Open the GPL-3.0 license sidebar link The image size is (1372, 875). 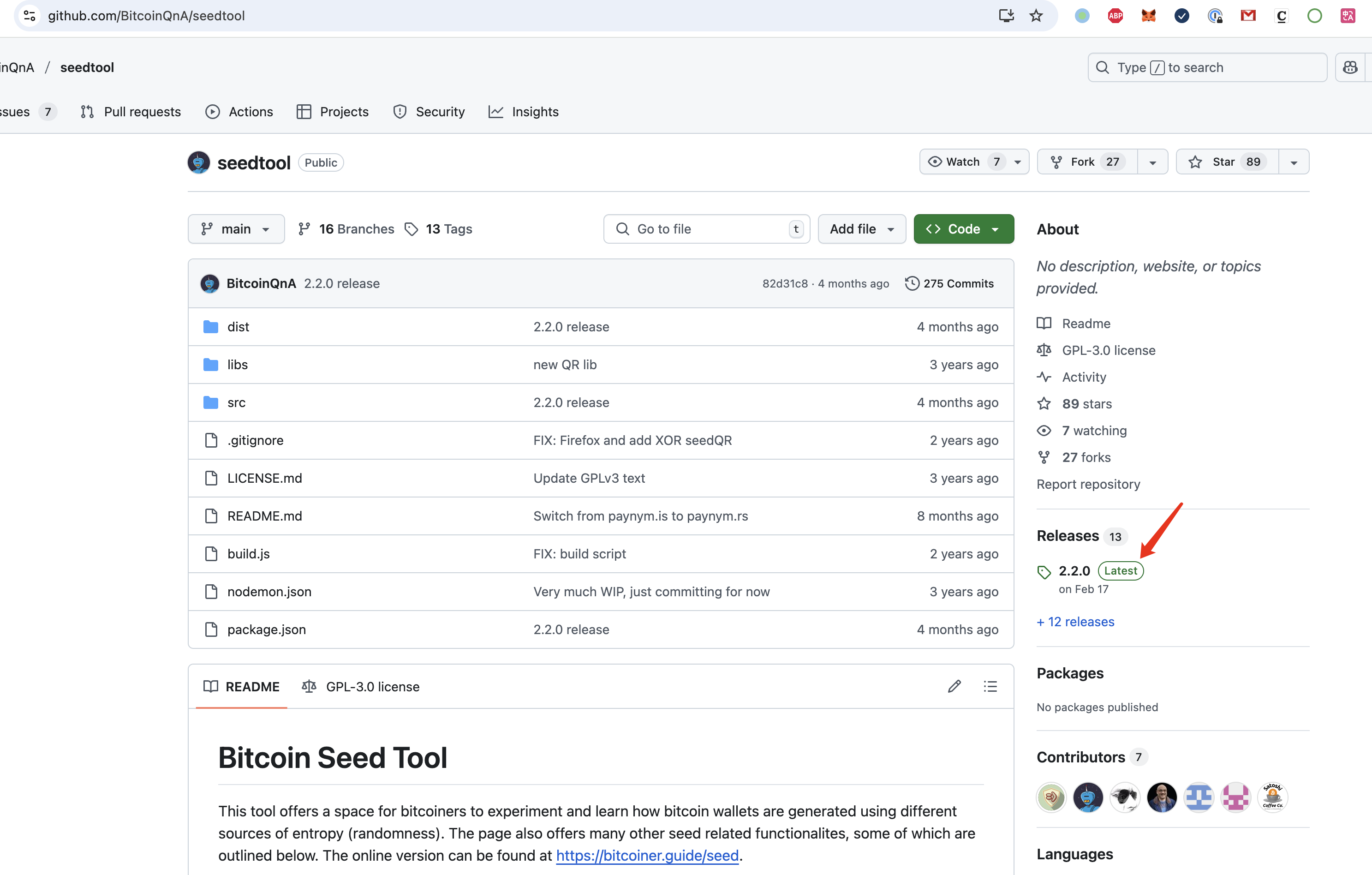pyautogui.click(x=1097, y=350)
